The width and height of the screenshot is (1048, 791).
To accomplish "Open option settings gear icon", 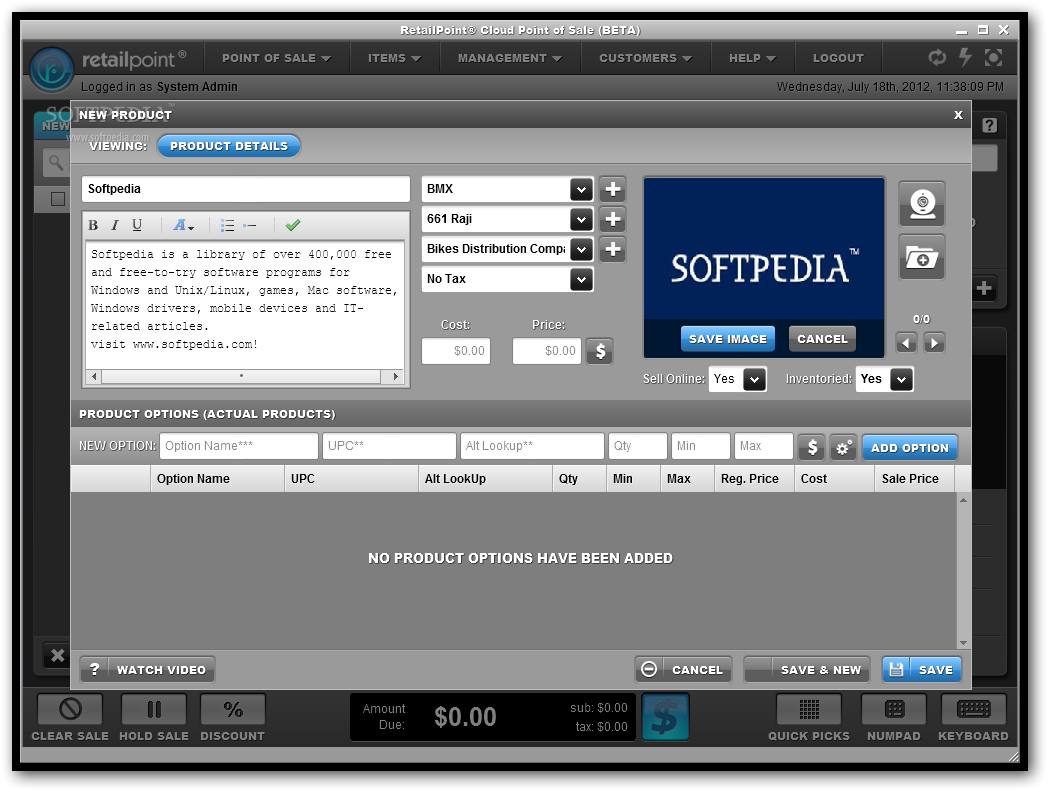I will coord(843,447).
